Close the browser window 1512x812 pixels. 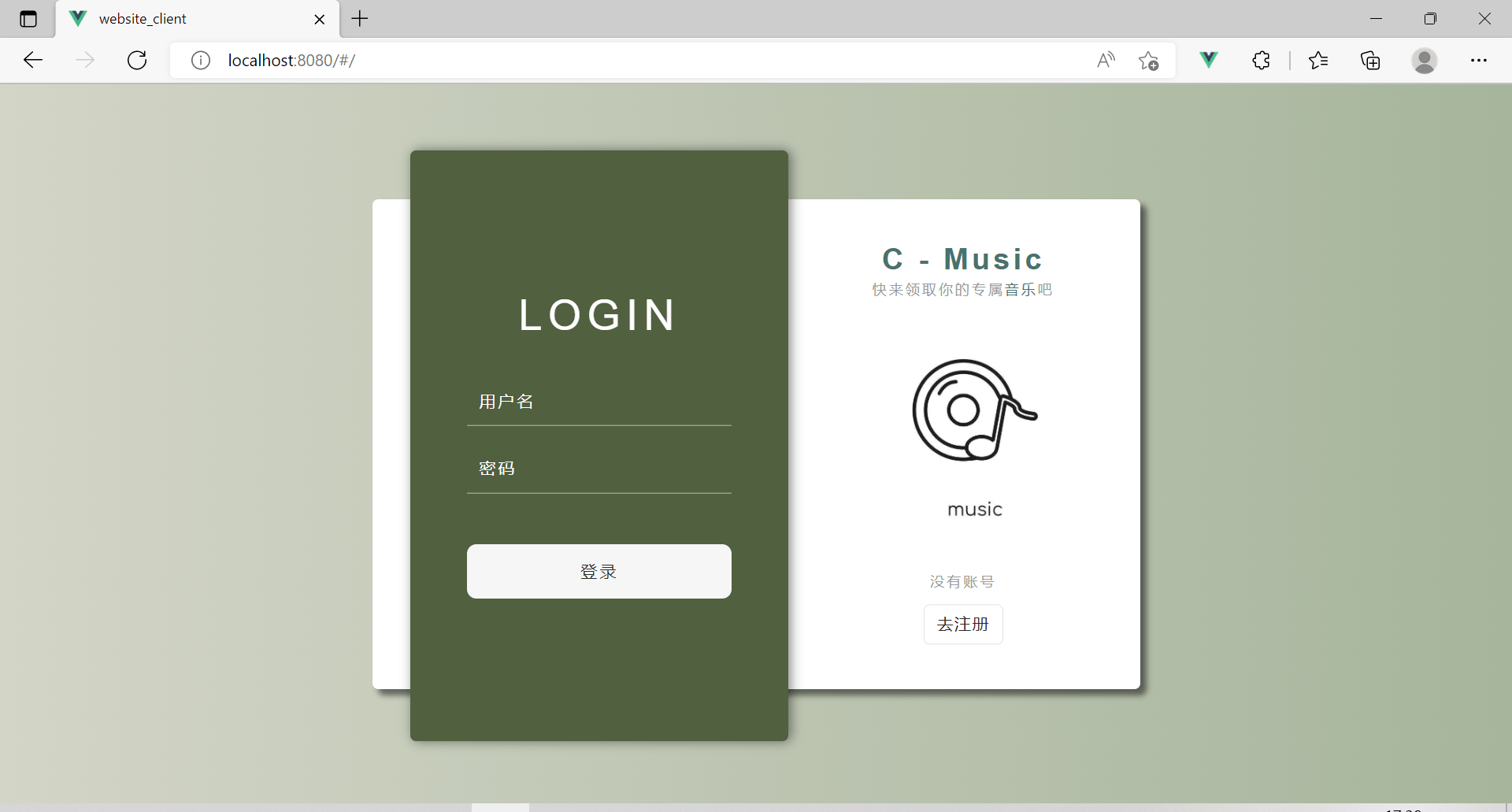pos(1484,19)
